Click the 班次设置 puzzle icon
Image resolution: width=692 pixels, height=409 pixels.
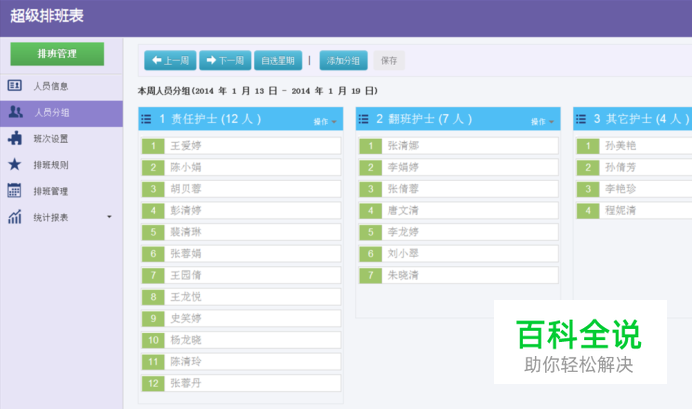15,138
